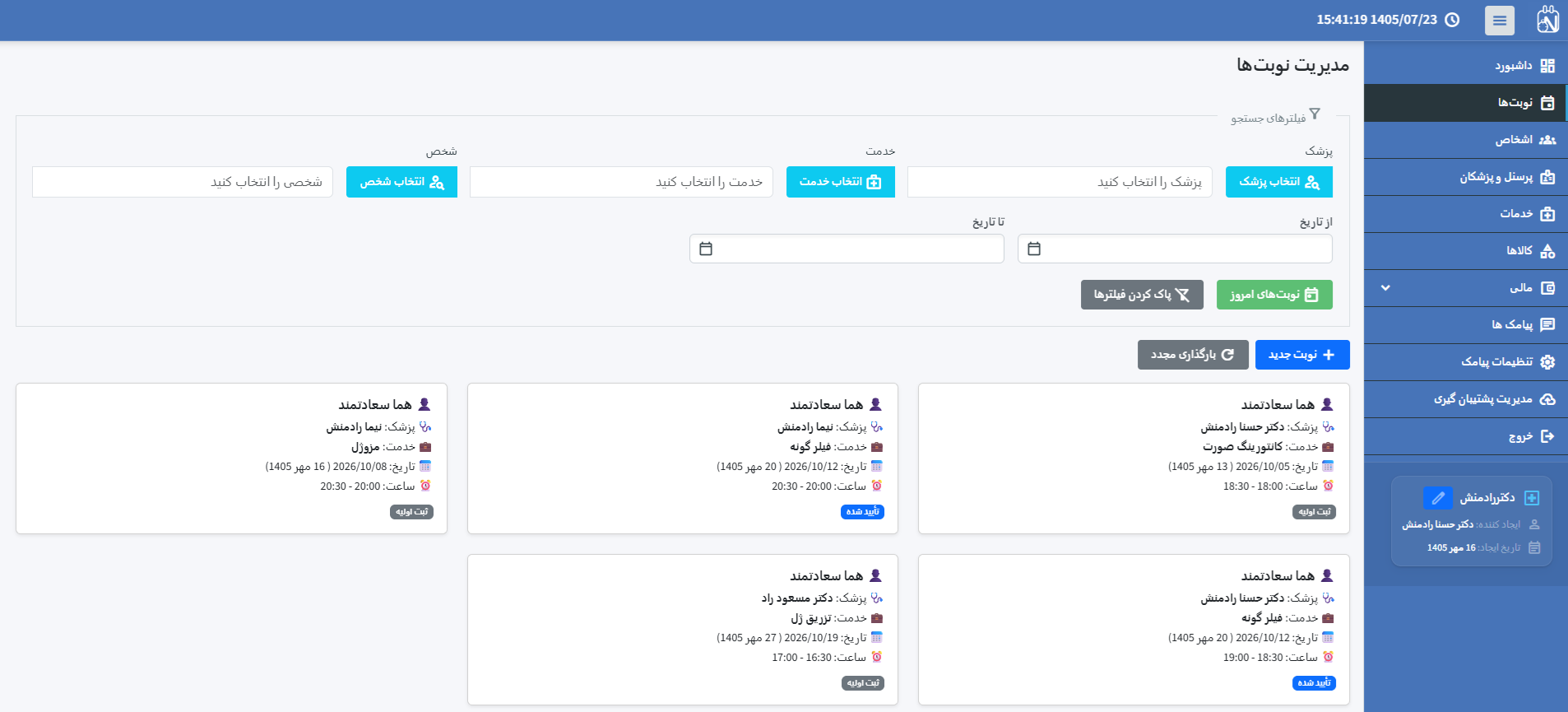1568x712 pixels.
Task: Click the تنظیمات پیامک gear icon
Action: [1547, 362]
